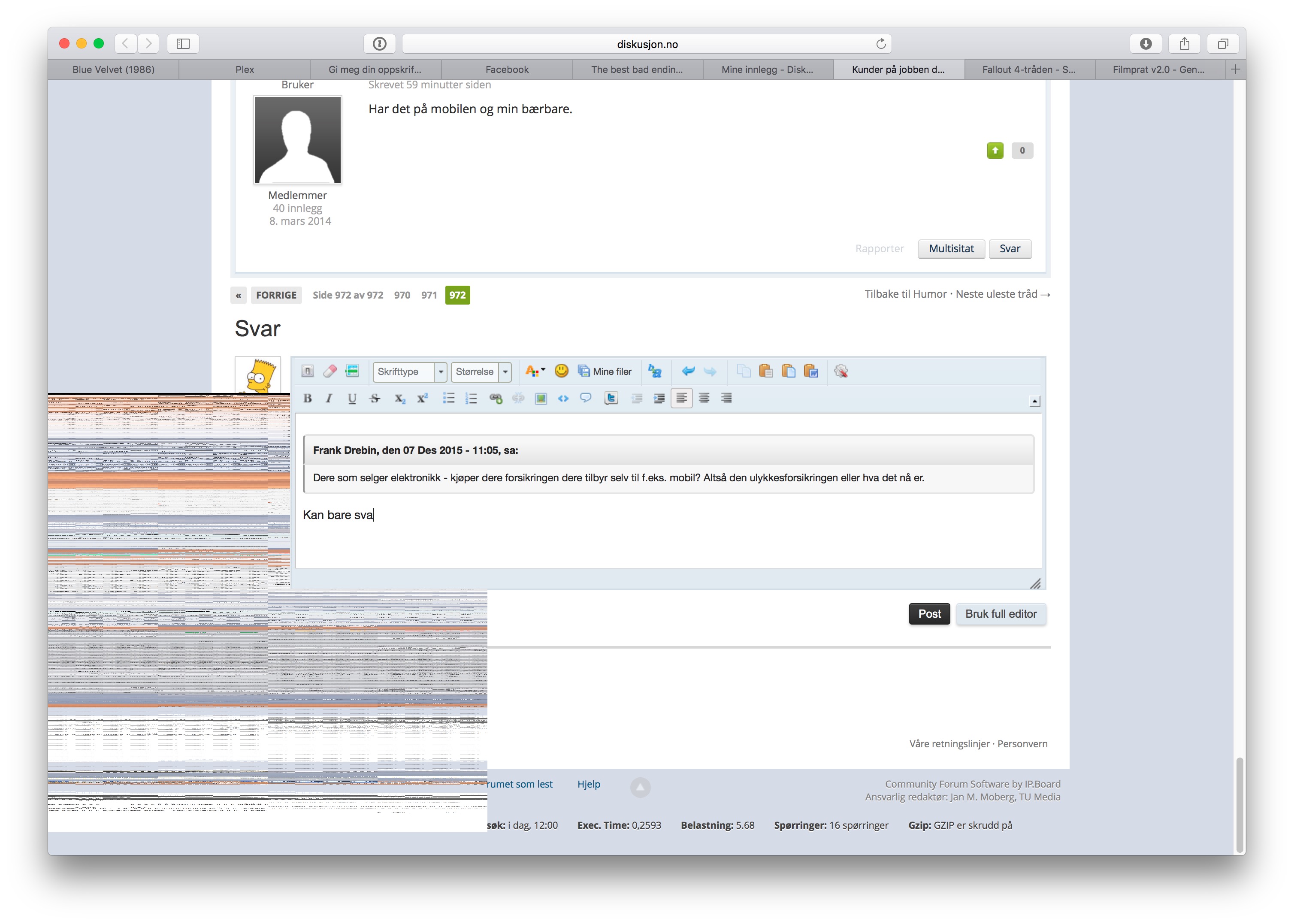
Task: Reply to the post with Svar button
Action: [1010, 249]
